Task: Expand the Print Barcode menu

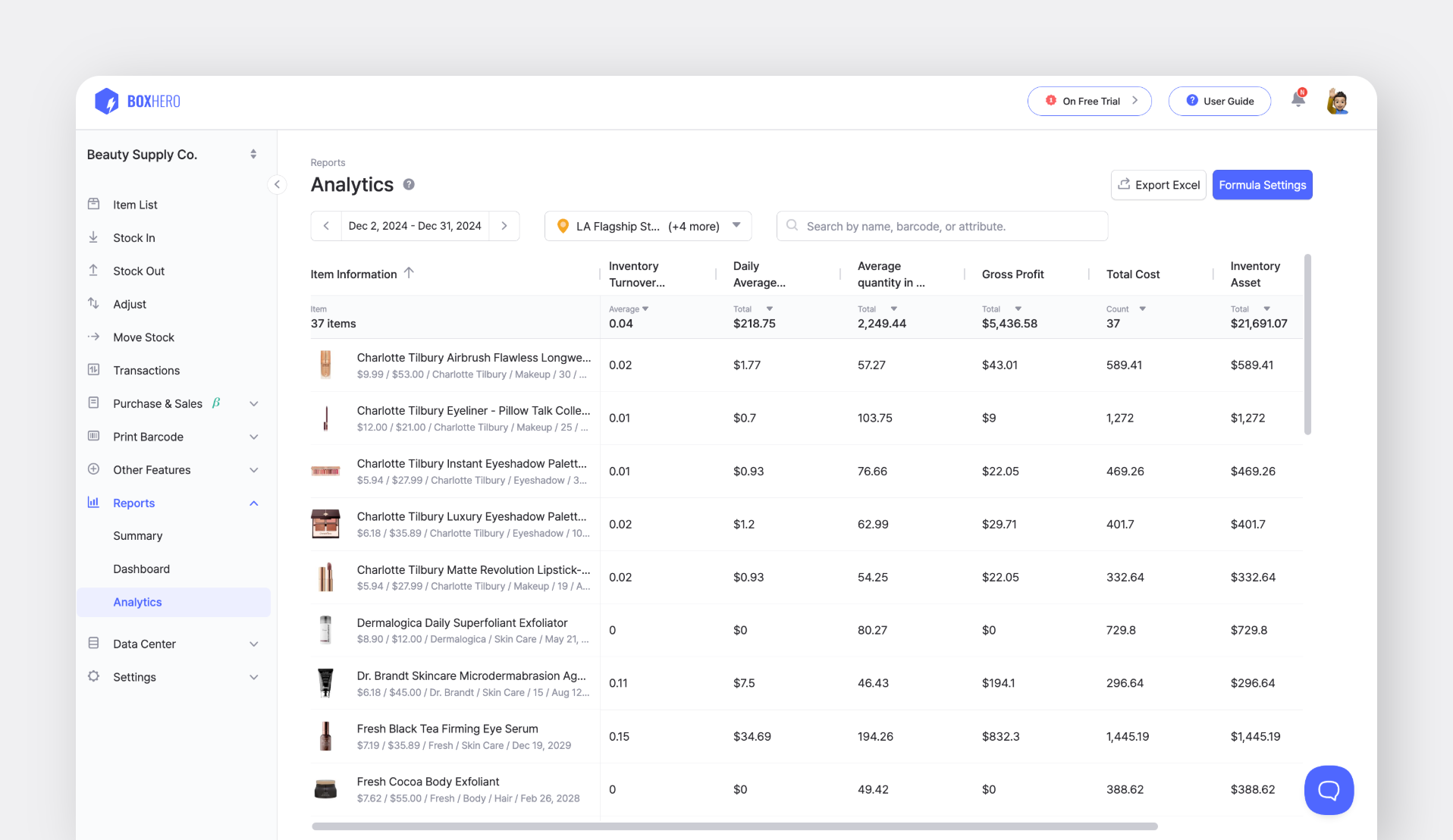Action: (x=253, y=437)
